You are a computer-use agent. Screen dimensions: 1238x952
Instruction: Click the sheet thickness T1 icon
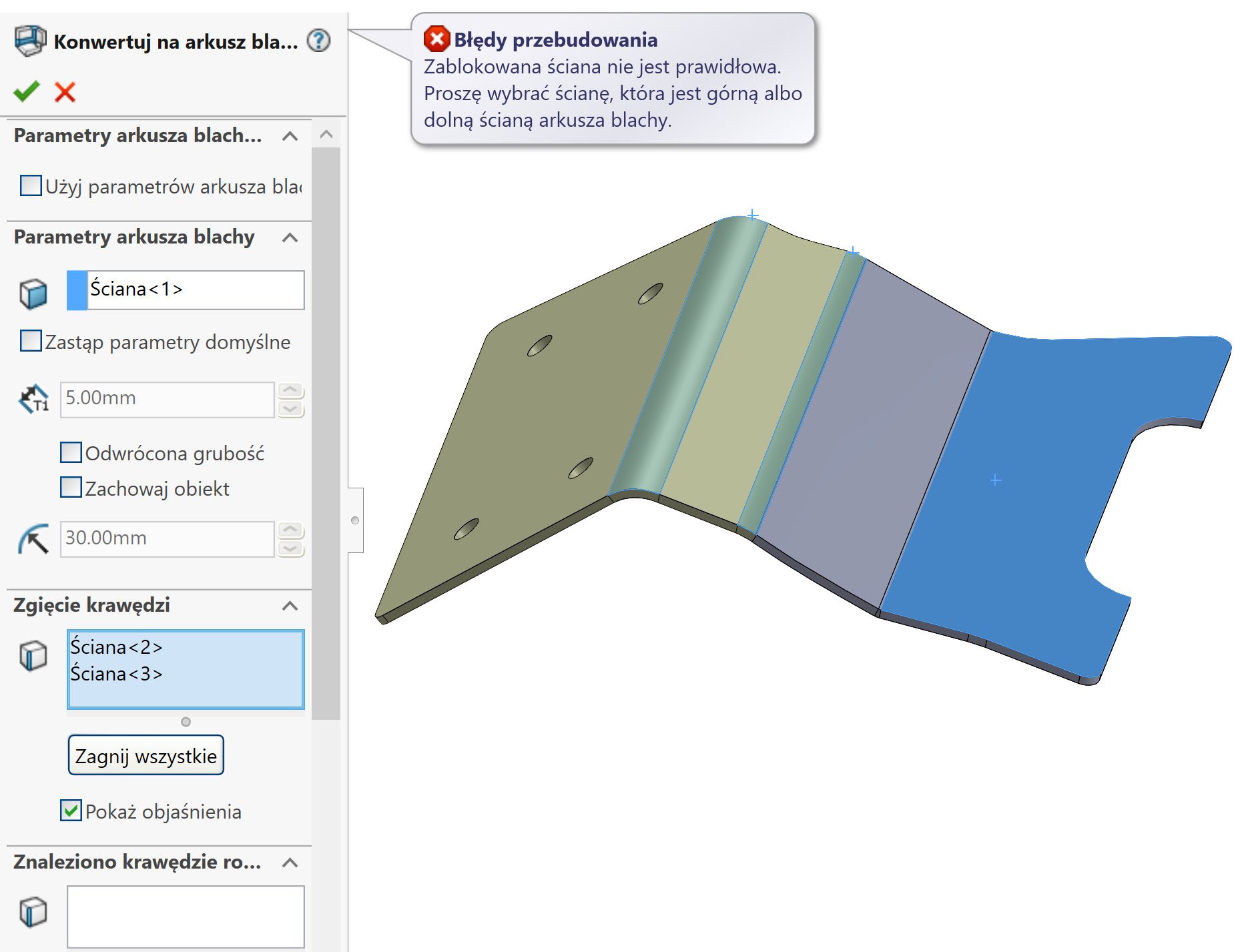coord(33,399)
